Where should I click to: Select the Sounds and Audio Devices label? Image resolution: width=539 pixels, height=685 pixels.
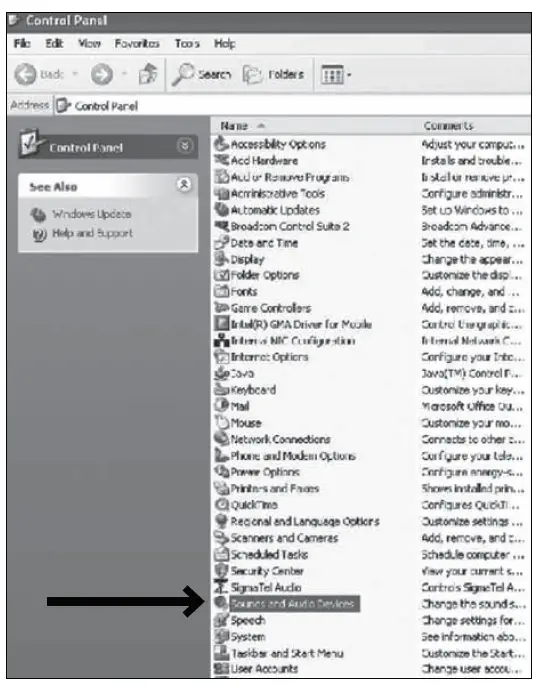[x=294, y=603]
